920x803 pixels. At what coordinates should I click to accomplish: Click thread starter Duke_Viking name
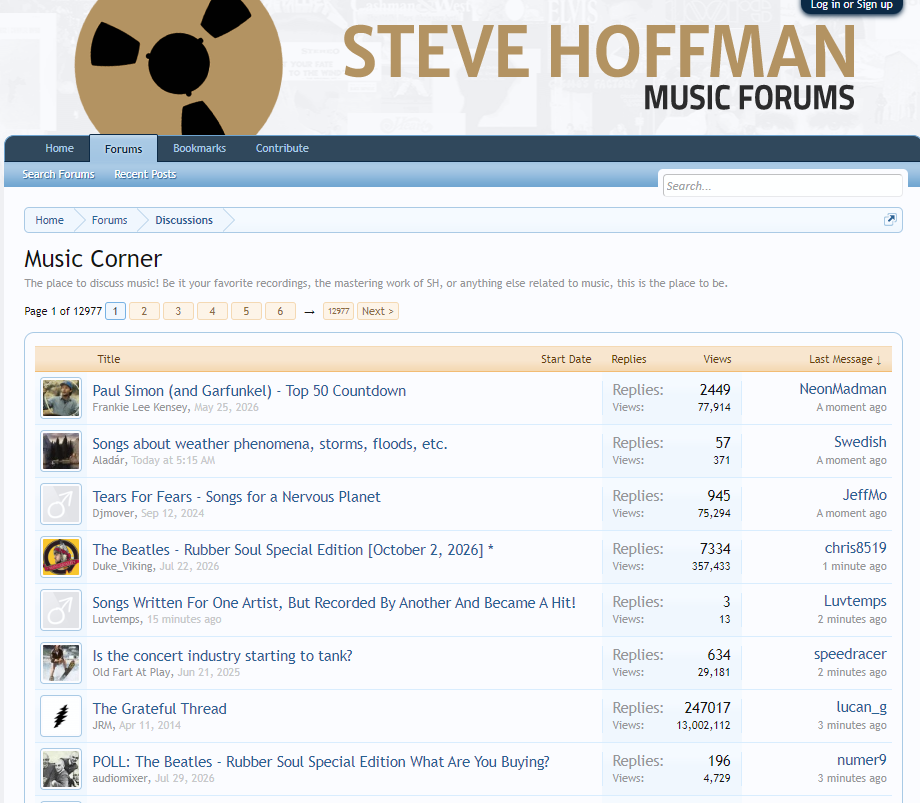click(x=123, y=566)
